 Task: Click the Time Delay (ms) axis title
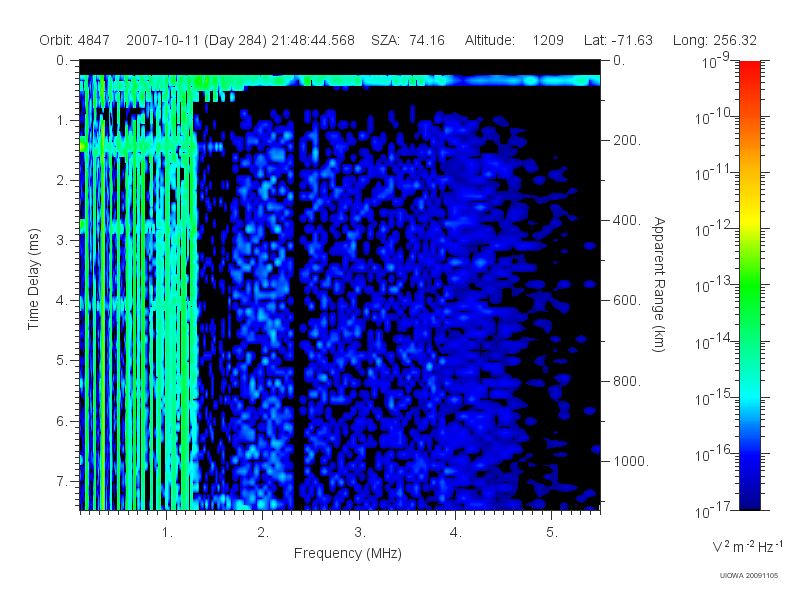(x=34, y=279)
